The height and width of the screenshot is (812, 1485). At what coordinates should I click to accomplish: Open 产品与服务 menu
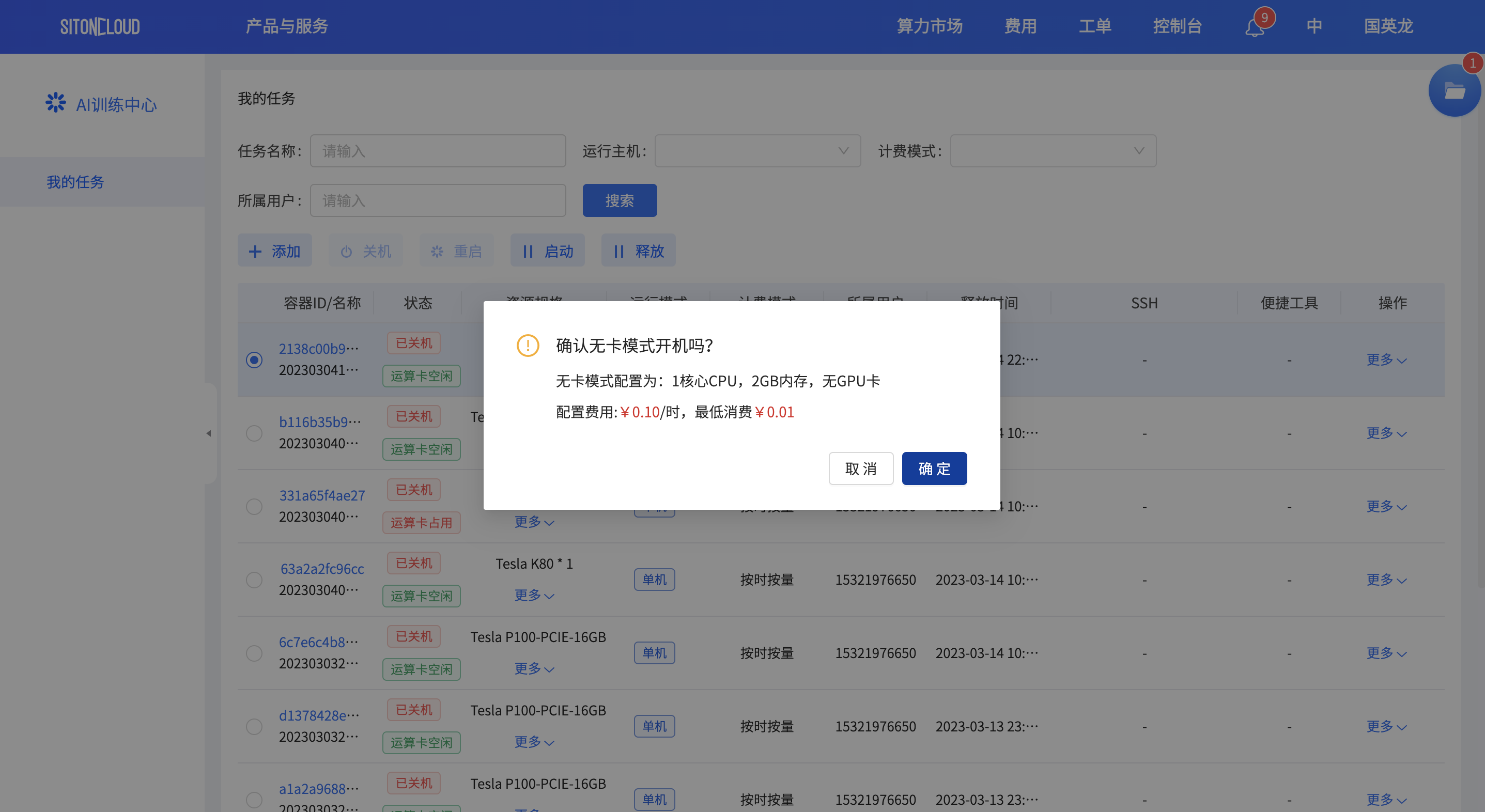(286, 26)
